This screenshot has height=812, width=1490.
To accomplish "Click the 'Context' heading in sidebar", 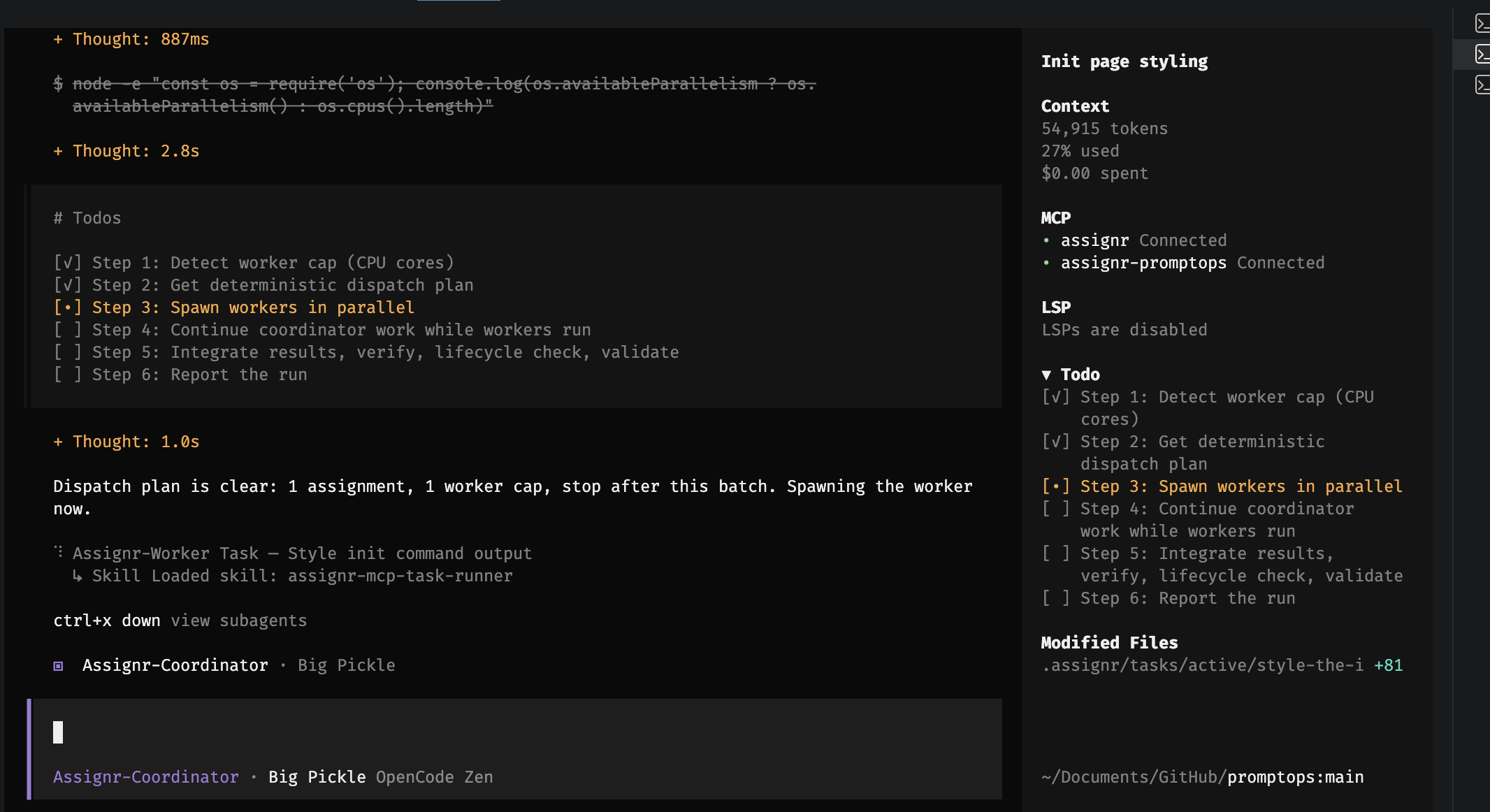I will click(1076, 106).
